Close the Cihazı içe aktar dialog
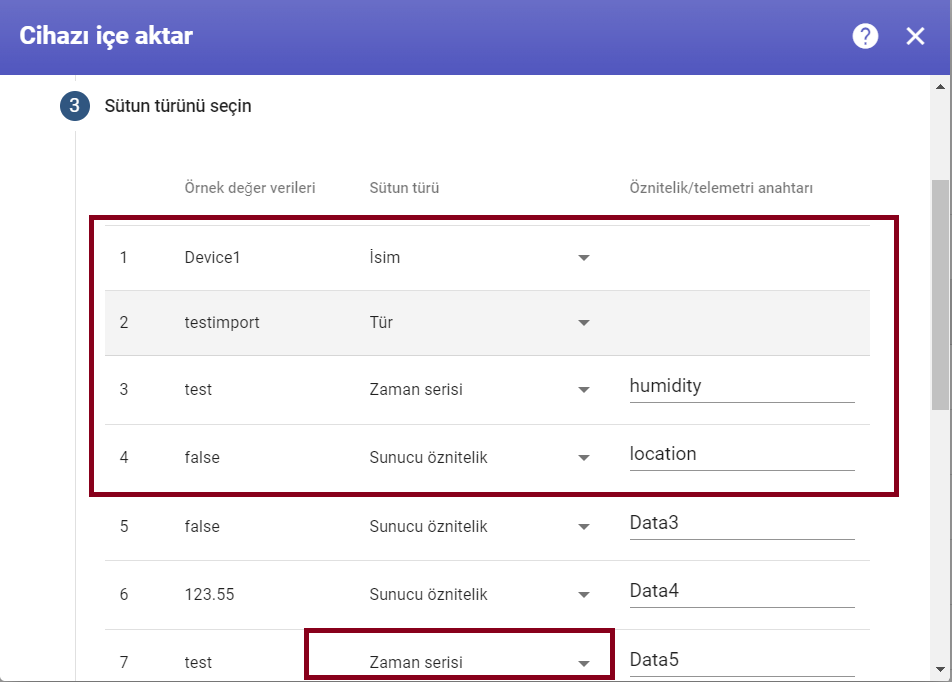Image resolution: width=952 pixels, height=682 pixels. pos(916,36)
